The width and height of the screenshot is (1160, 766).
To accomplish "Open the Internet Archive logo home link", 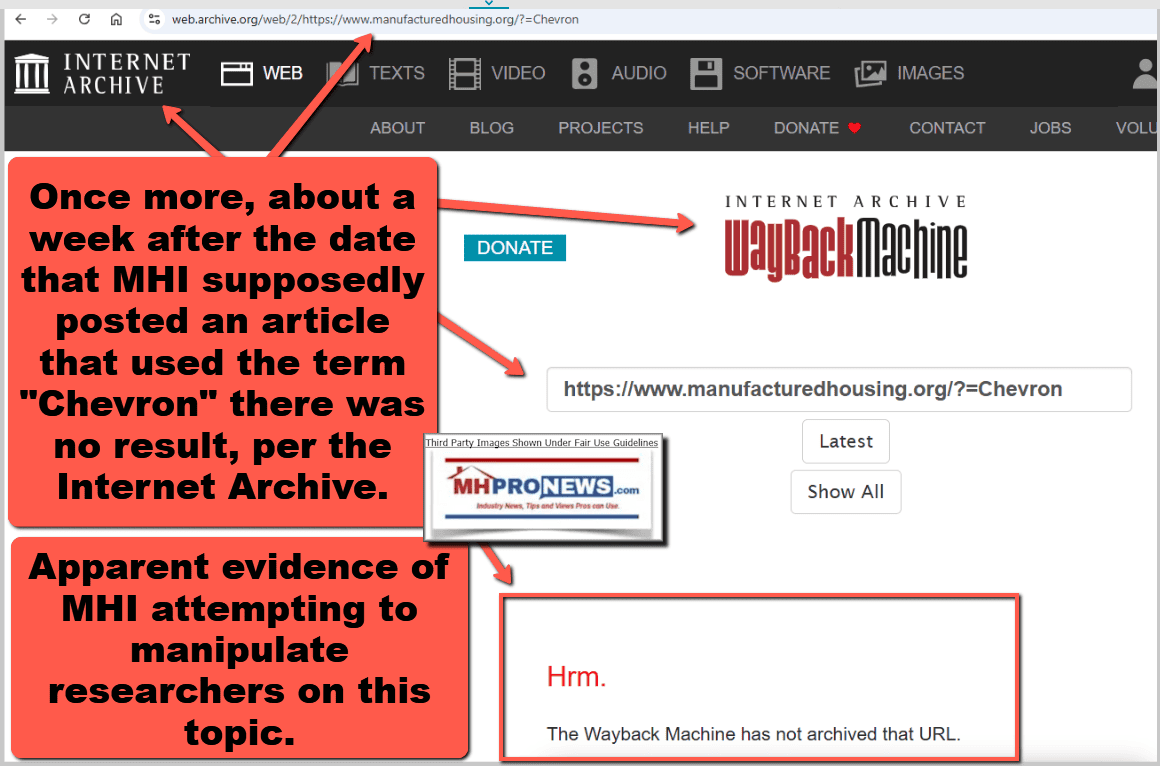I will click(103, 73).
